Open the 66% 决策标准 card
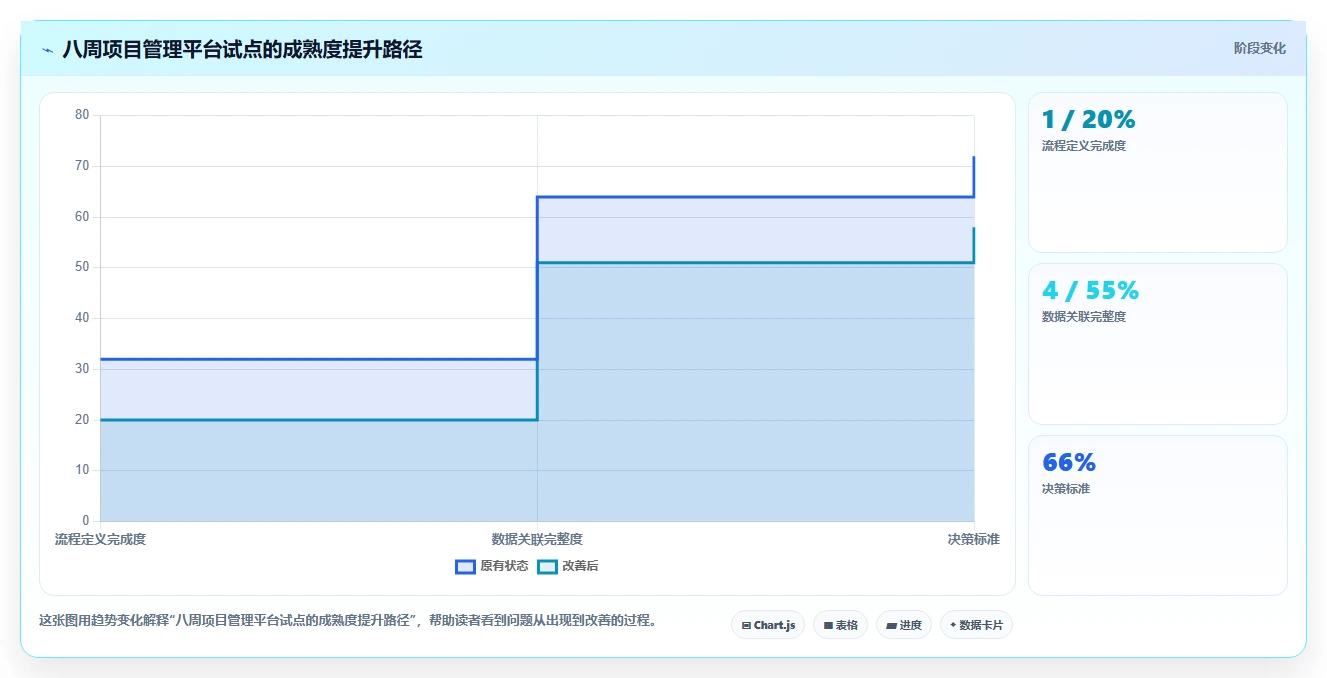1327x678 pixels. (x=1157, y=515)
